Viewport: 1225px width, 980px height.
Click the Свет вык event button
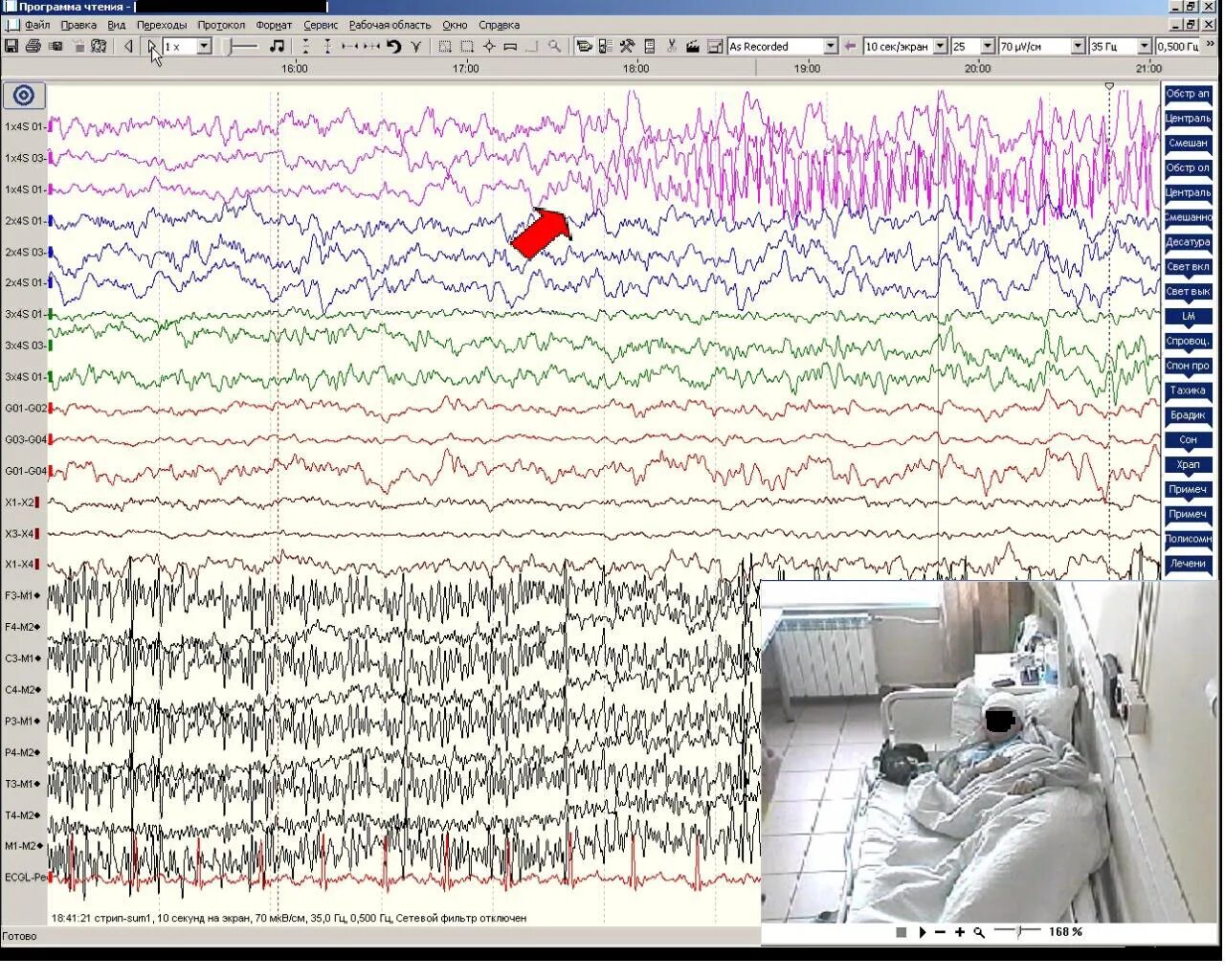tap(1188, 291)
